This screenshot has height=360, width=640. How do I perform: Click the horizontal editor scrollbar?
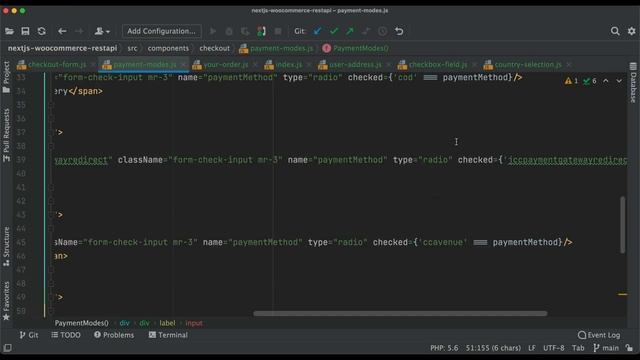point(400,313)
